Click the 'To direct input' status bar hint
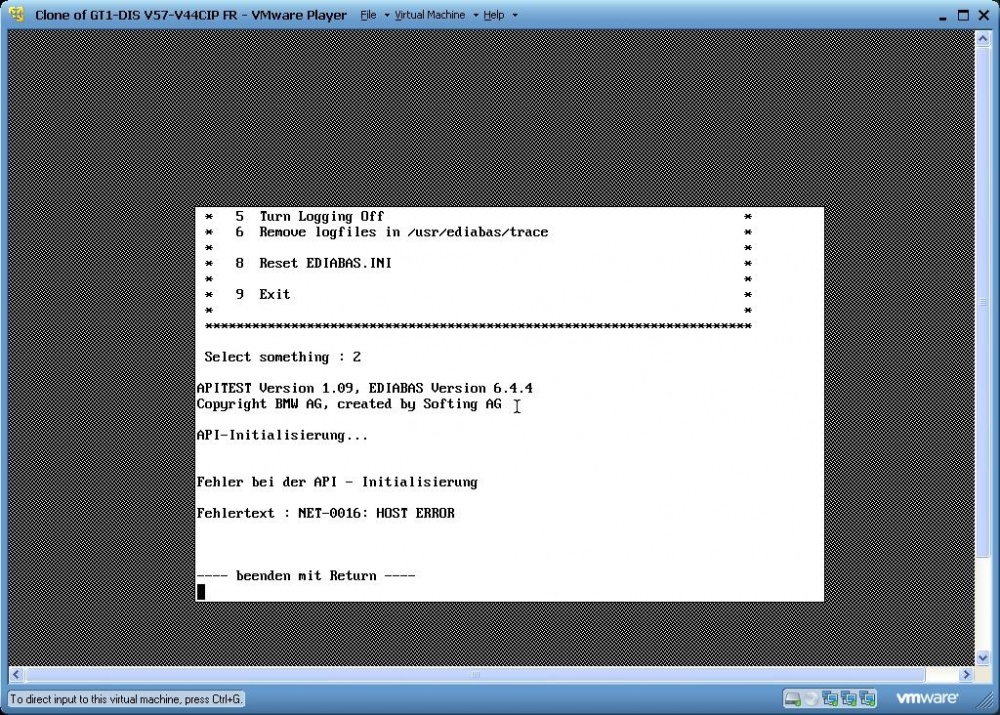 [126, 699]
